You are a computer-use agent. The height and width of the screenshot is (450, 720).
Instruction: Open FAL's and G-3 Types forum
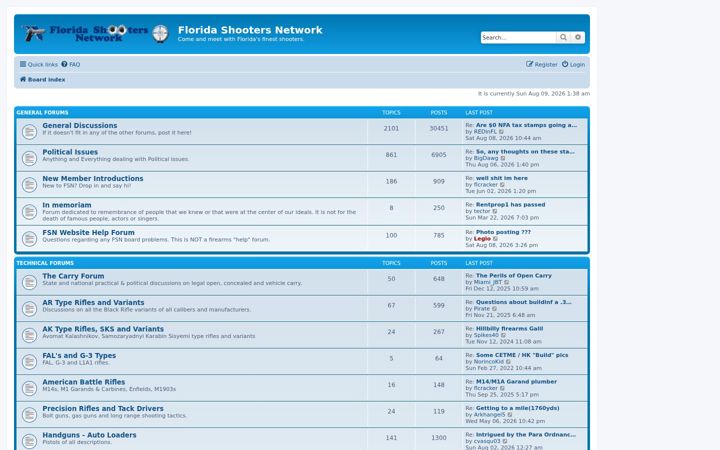[79, 356]
